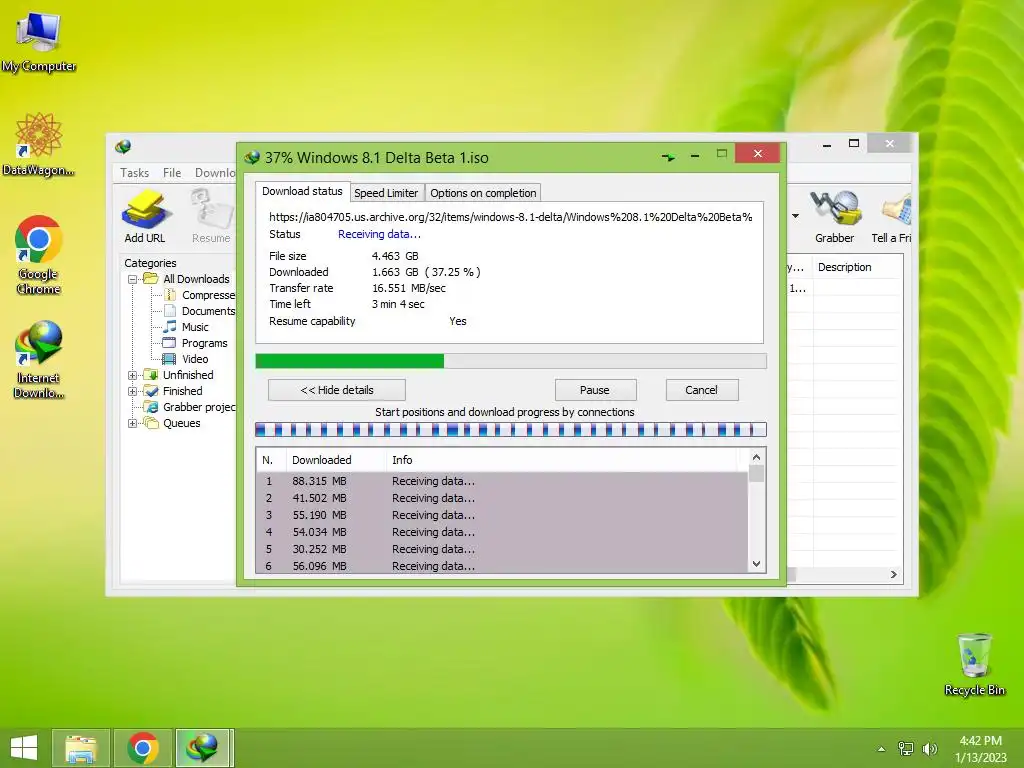Click the connections segment progress bar

coord(511,430)
